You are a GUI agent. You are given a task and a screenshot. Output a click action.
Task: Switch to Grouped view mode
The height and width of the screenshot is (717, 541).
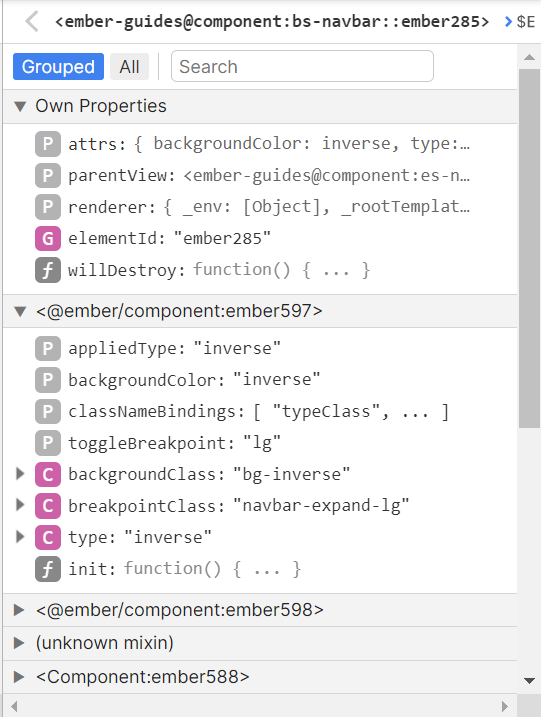59,67
